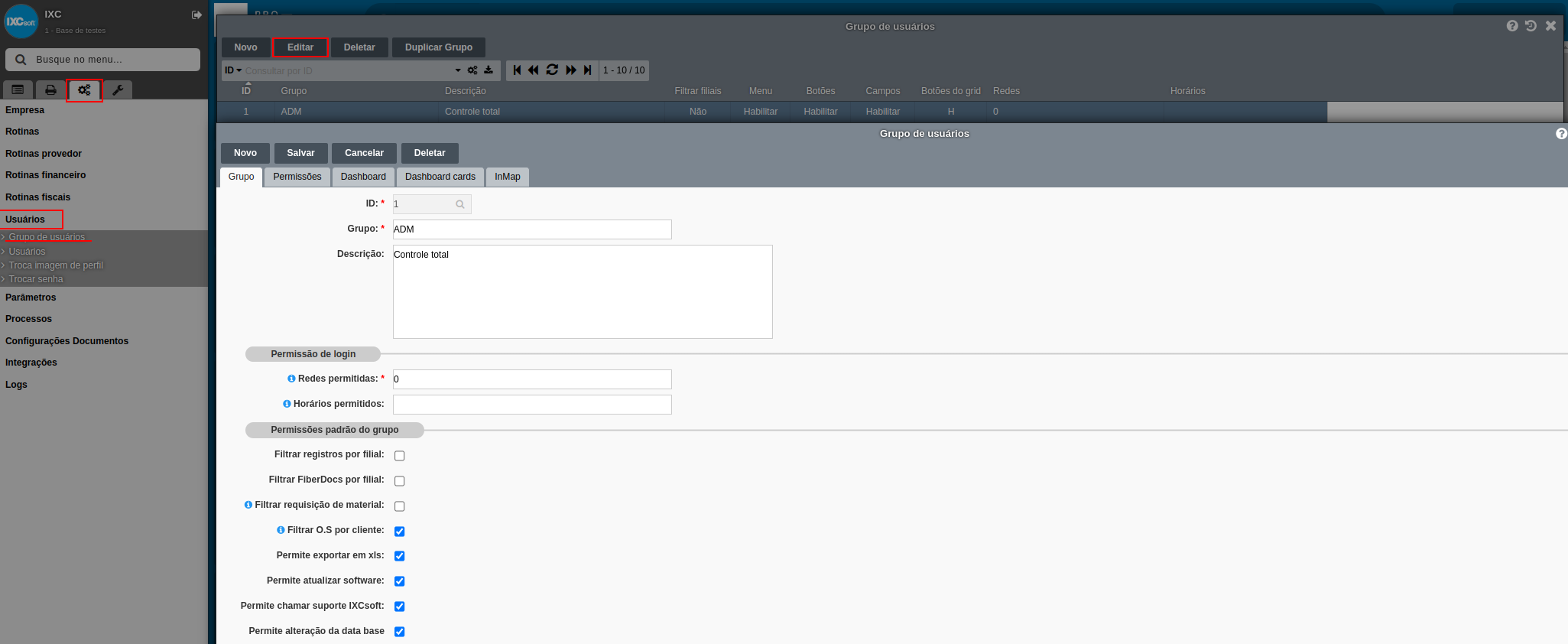Open the list view sidebar tab icon
This screenshot has width=1568, height=644.
pos(18,90)
